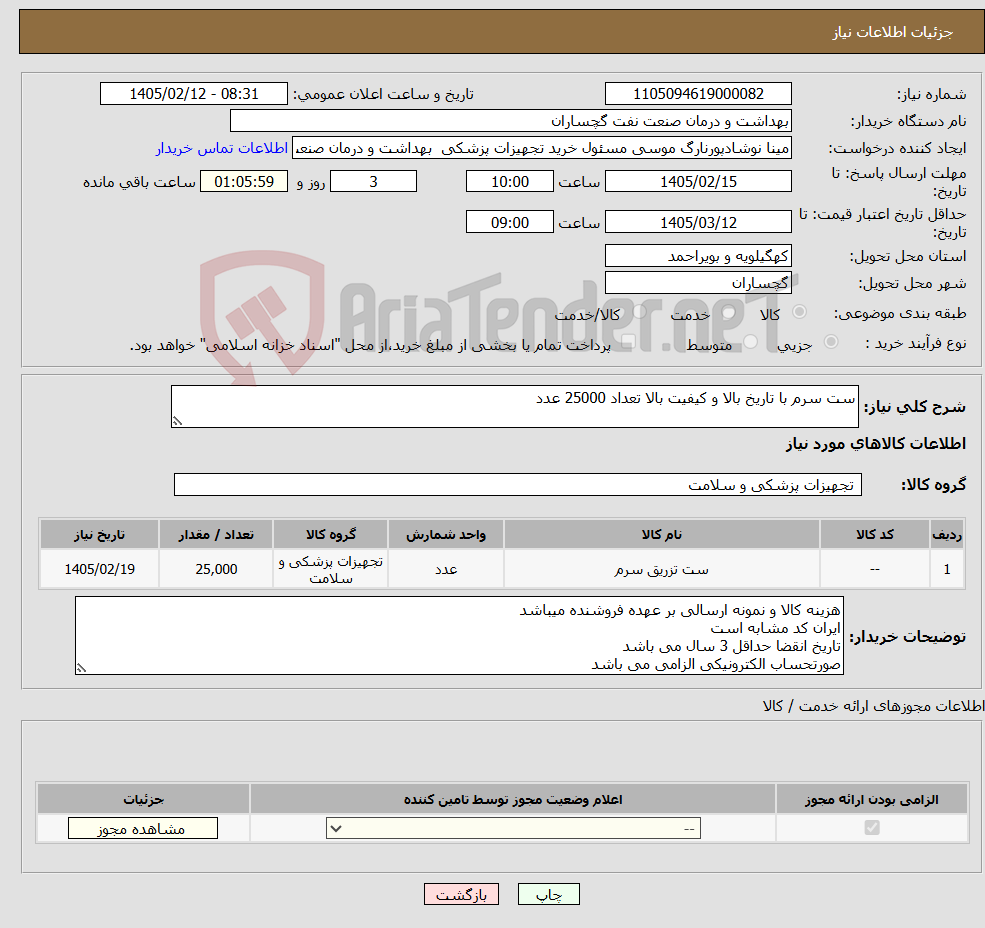The height and width of the screenshot is (928, 985).
Task: Select the کالا/خدمت radio button
Action: (639, 312)
